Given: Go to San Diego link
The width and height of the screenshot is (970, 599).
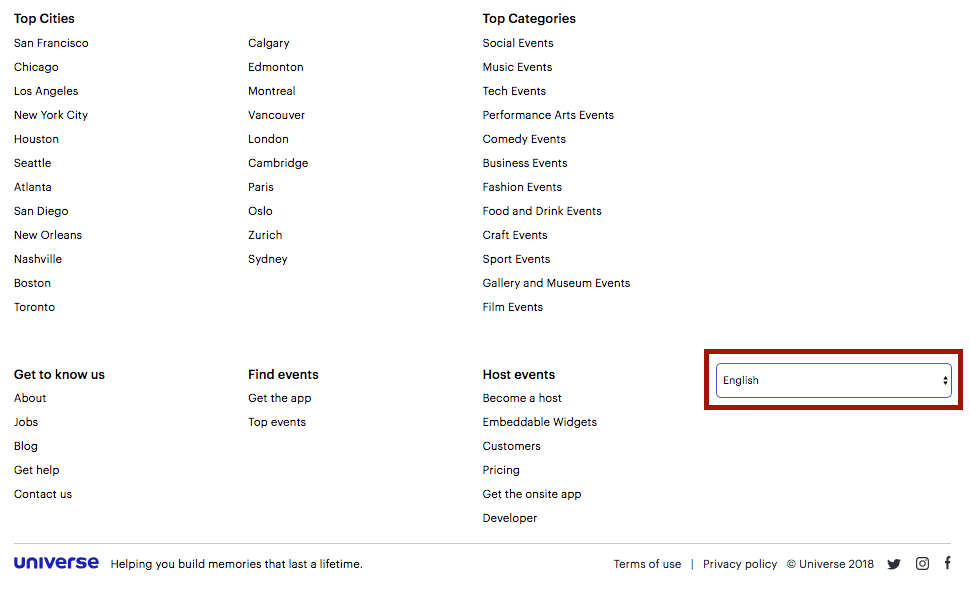Looking at the screenshot, I should pyautogui.click(x=41, y=211).
